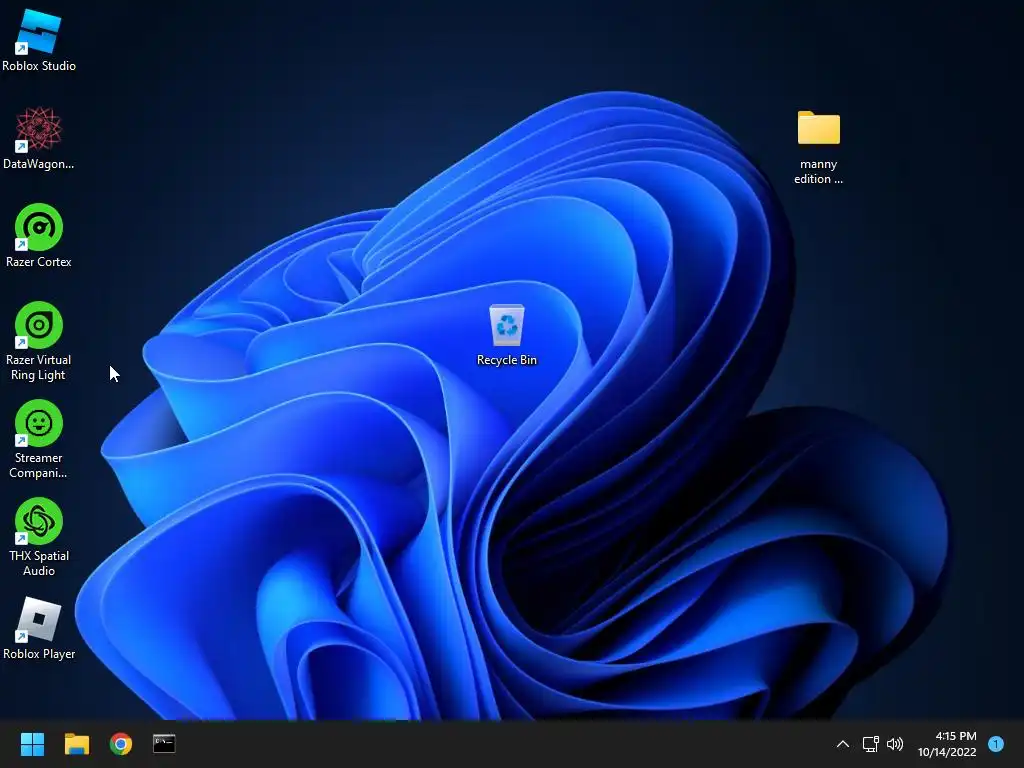Open the Command Prompt taskbar icon
This screenshot has width=1024, height=768.
click(164, 743)
